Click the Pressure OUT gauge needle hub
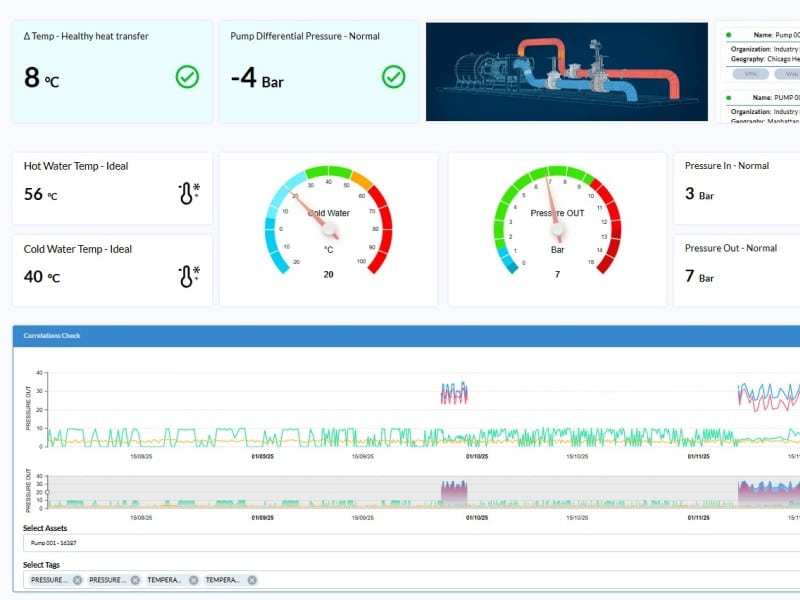800x600 pixels. pyautogui.click(x=558, y=231)
